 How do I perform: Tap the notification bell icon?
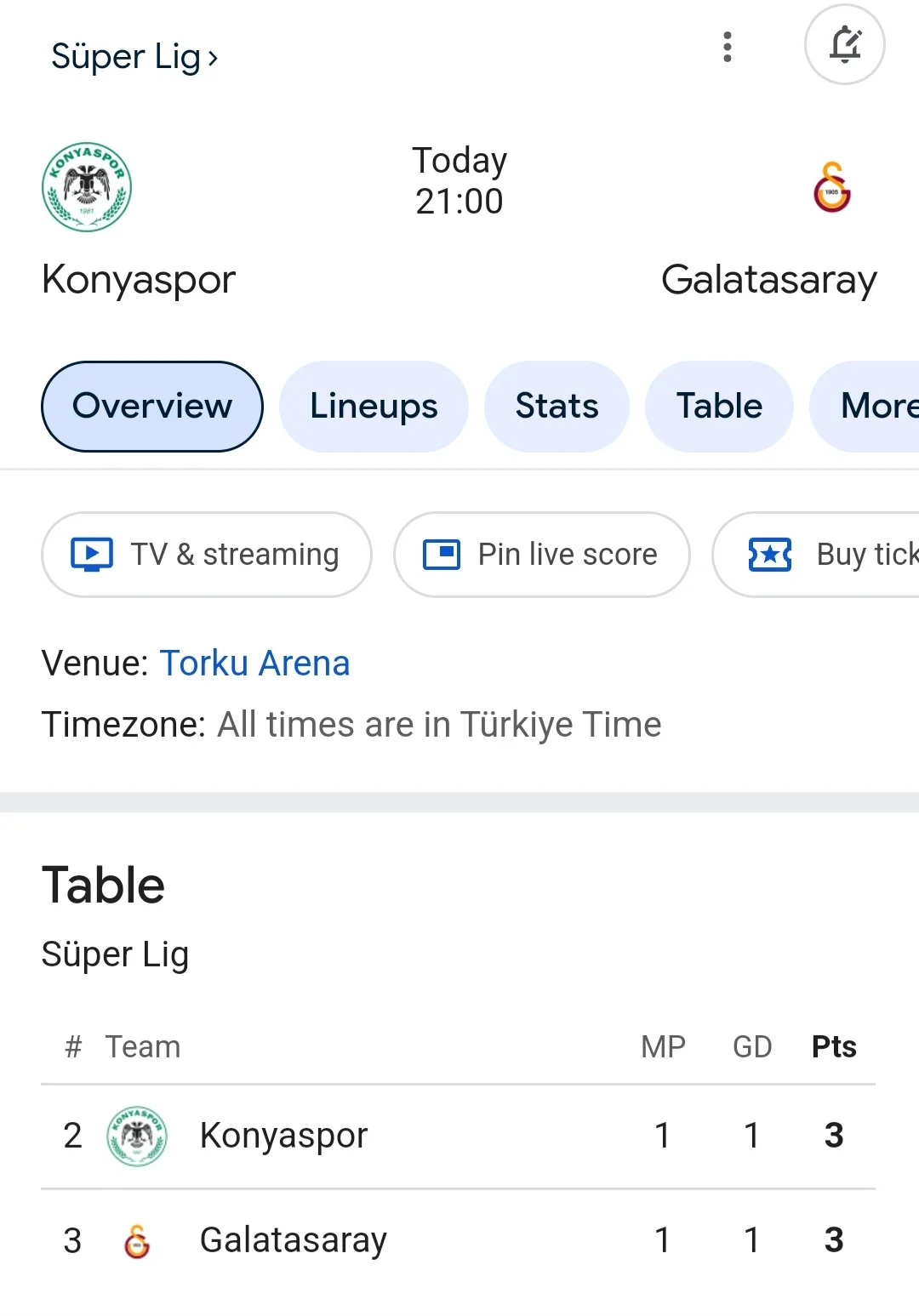pyautogui.click(x=844, y=45)
